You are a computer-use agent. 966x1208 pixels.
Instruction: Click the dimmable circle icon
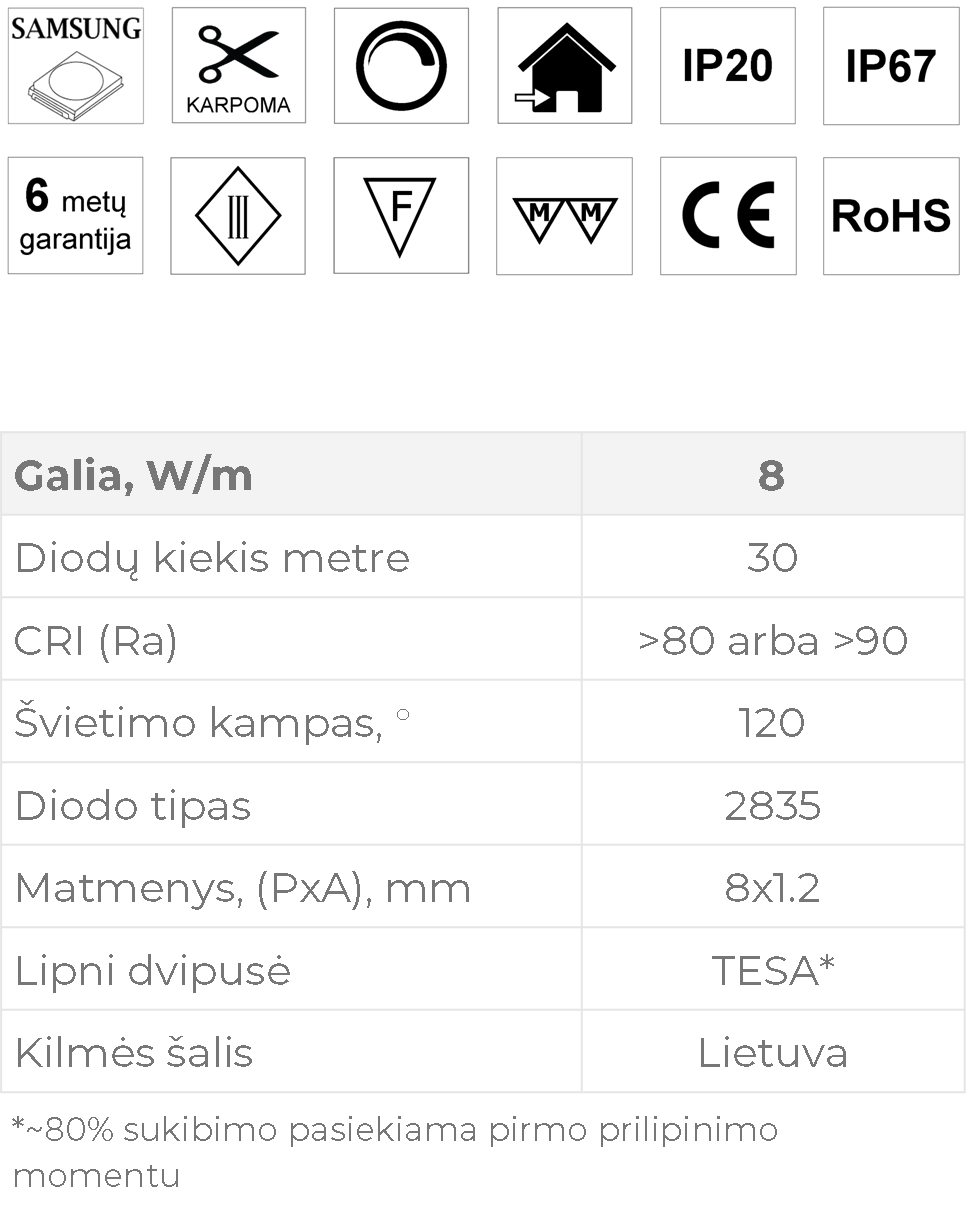tap(401, 66)
